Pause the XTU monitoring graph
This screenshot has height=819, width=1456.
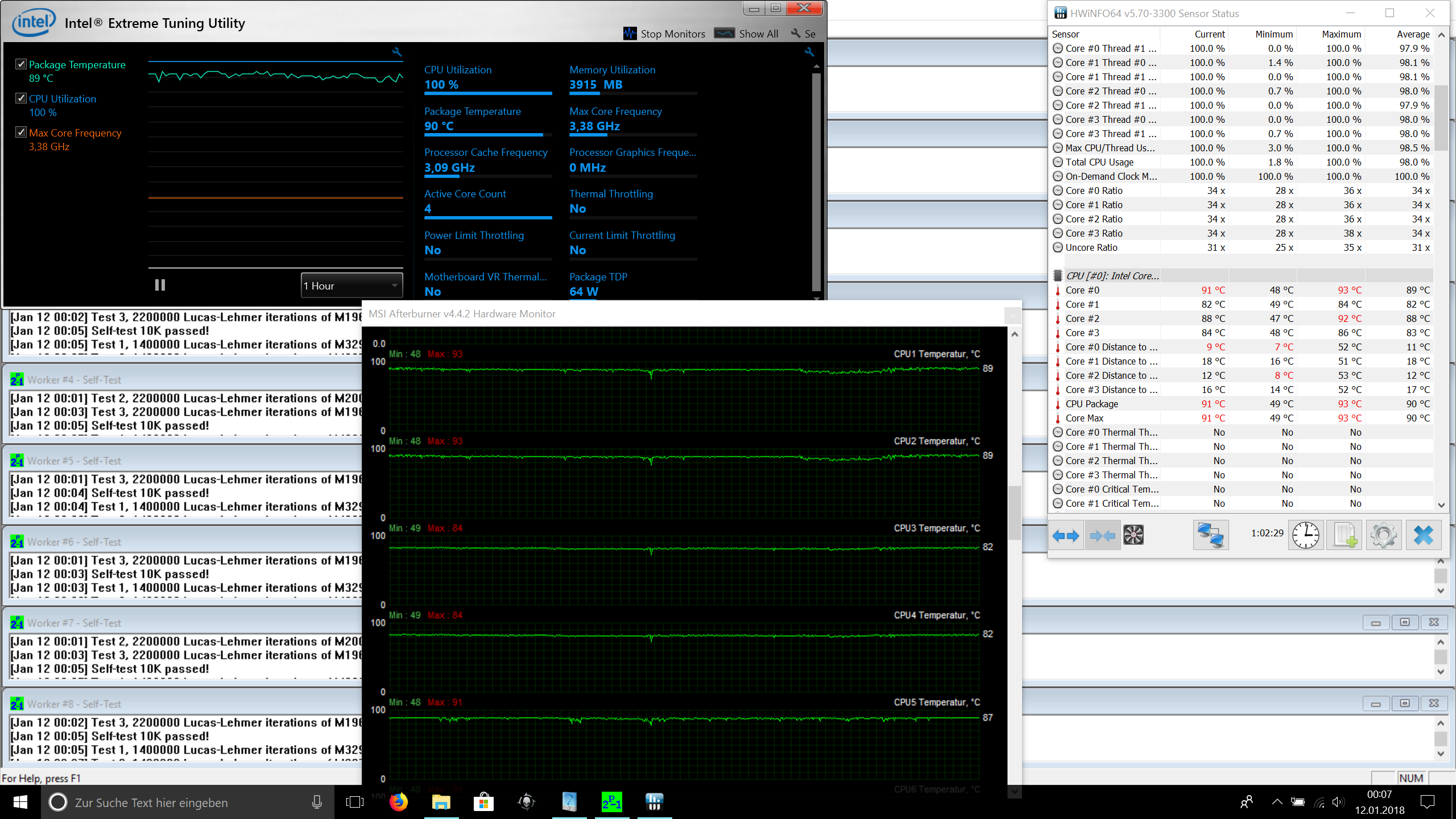click(x=160, y=285)
